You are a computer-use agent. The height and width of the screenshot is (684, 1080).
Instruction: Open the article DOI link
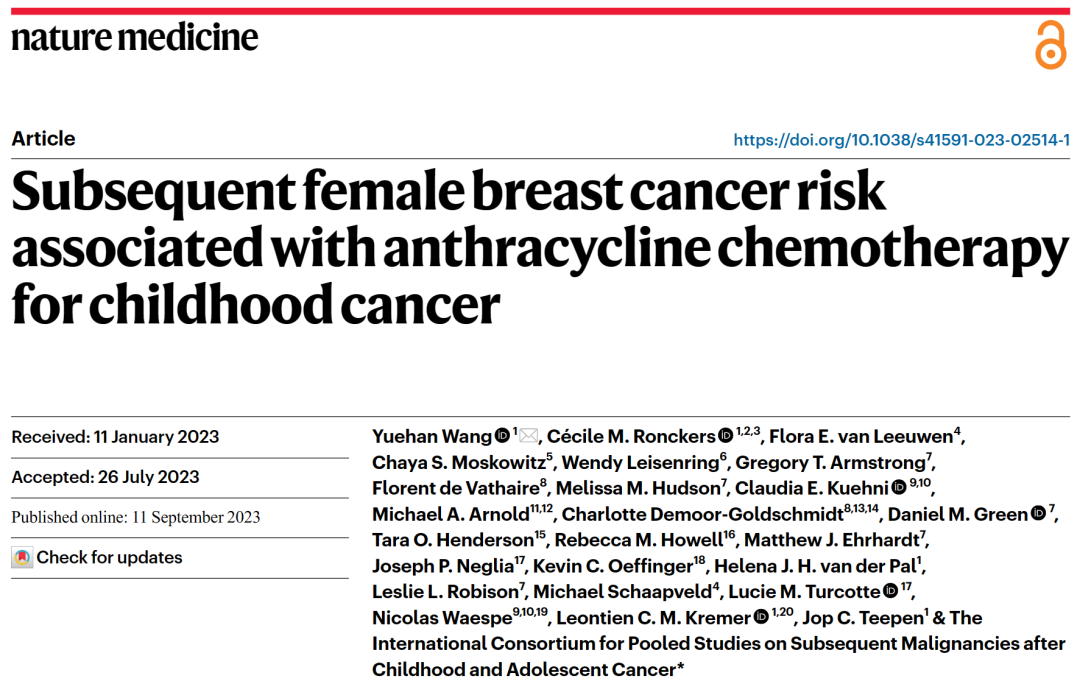pyautogui.click(x=902, y=140)
